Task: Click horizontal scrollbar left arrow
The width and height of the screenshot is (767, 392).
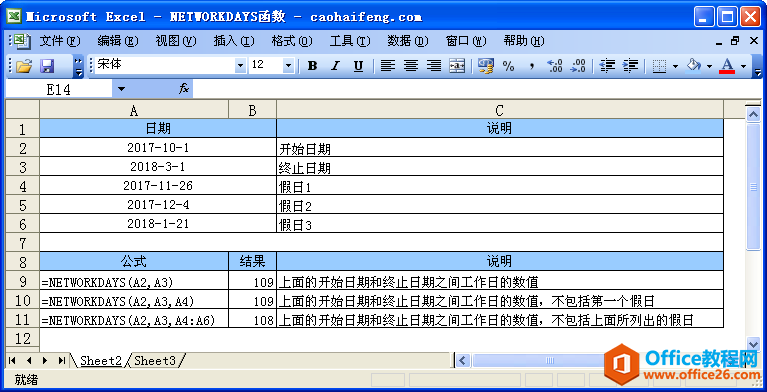Action: pyautogui.click(x=463, y=361)
